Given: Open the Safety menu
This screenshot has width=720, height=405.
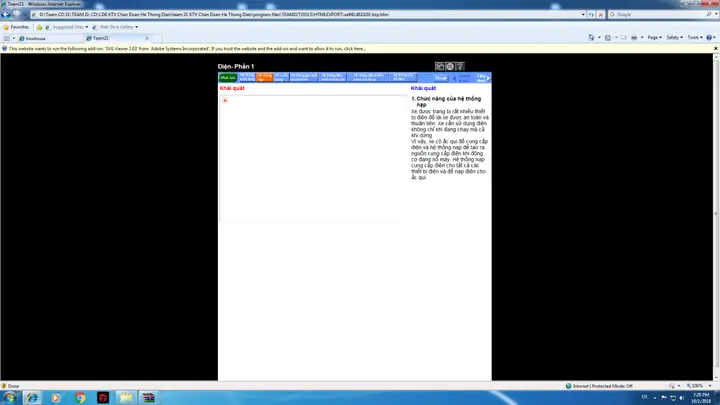Looking at the screenshot, I should click(x=674, y=38).
